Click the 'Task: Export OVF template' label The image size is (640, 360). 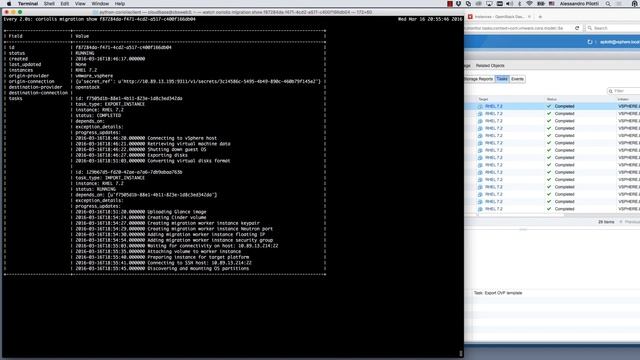pos(498,293)
